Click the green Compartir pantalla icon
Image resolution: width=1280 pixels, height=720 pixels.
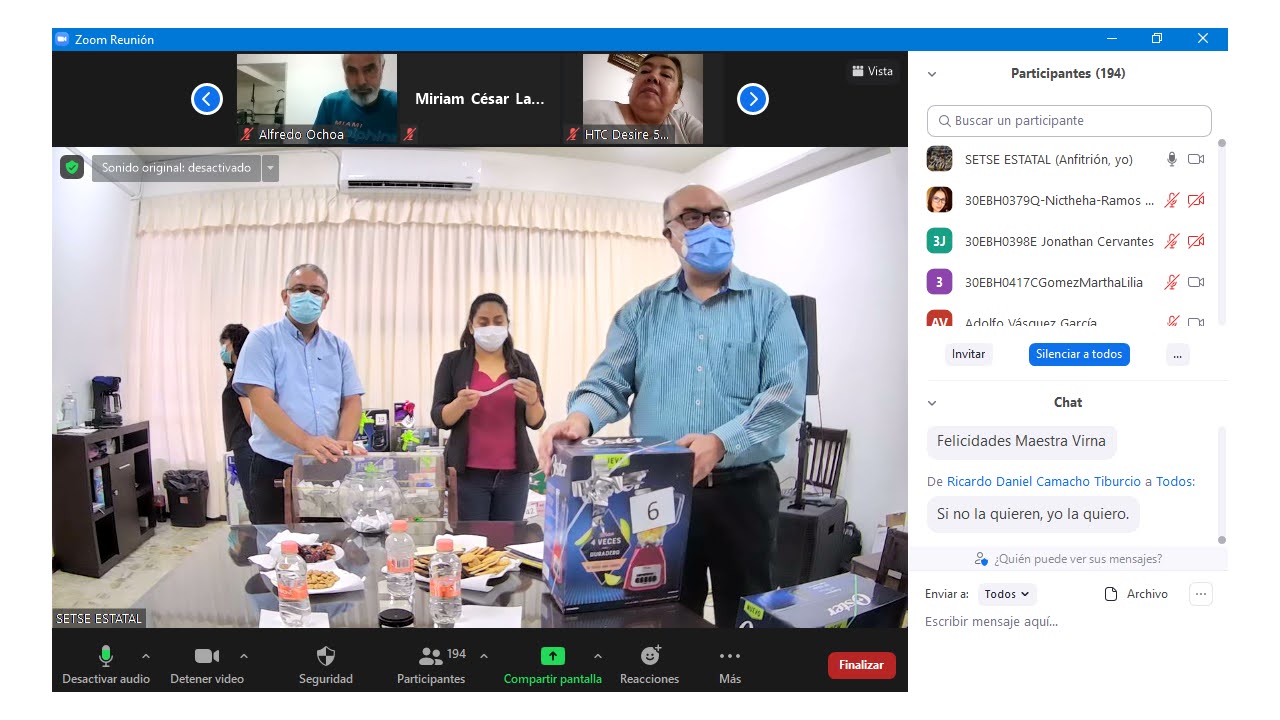click(553, 656)
